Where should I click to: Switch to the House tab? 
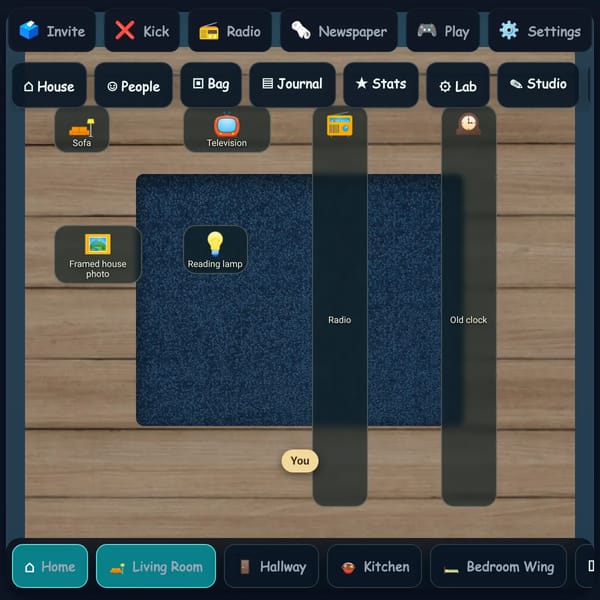[x=49, y=85]
